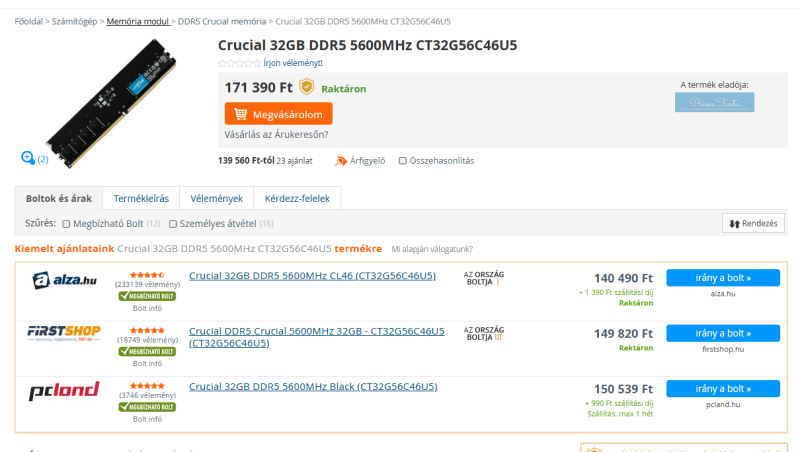
Task: Click the (2) image count next to magnifier
Action: click(43, 159)
